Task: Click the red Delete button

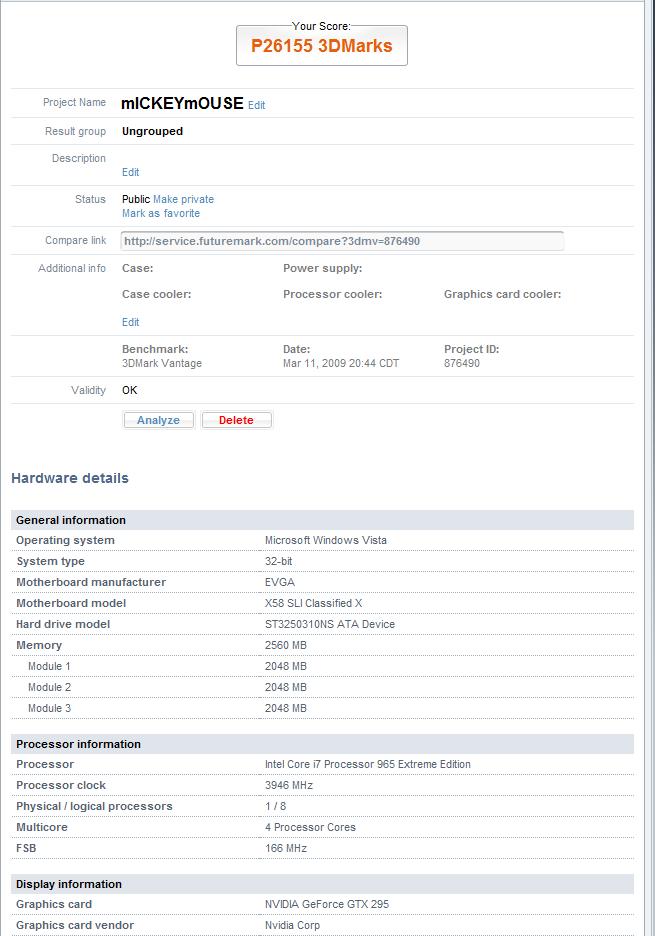Action: [236, 420]
